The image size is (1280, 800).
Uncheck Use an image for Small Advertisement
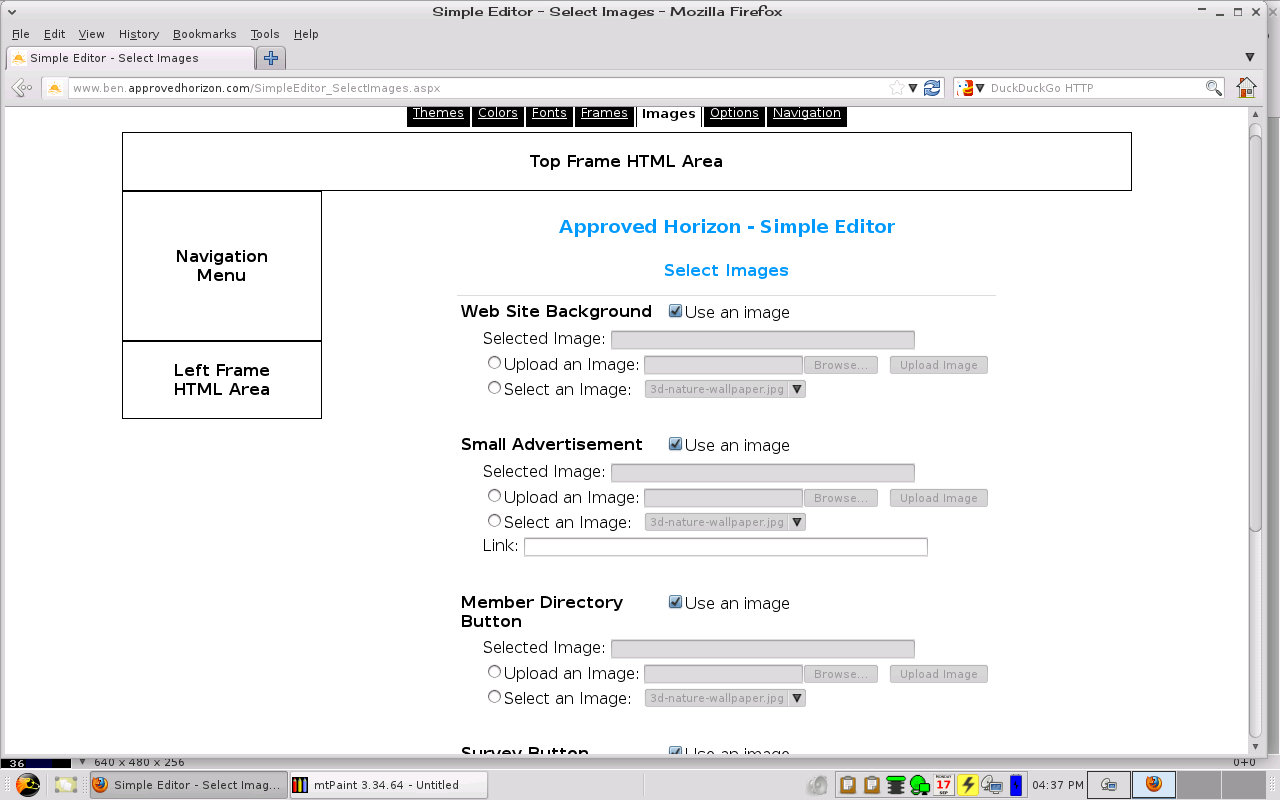coord(676,444)
